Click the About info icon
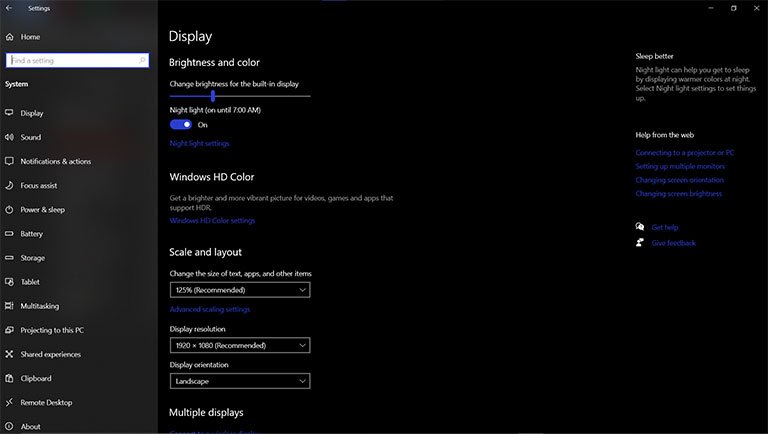This screenshot has width=768, height=434. [9, 426]
